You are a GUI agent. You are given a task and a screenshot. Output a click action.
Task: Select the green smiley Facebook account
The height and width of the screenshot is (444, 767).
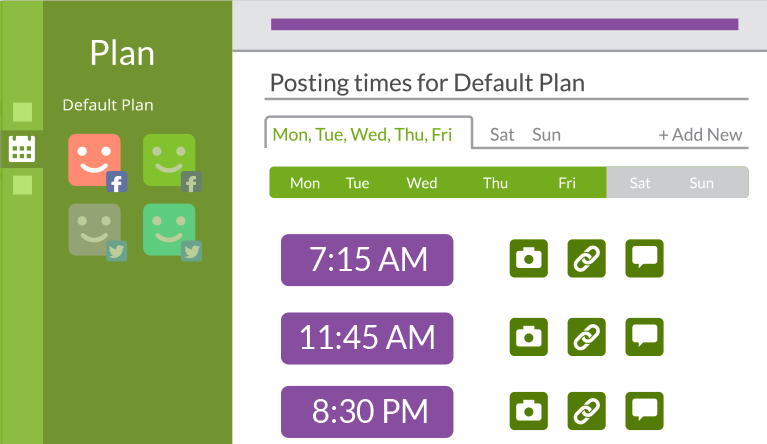tap(172, 162)
